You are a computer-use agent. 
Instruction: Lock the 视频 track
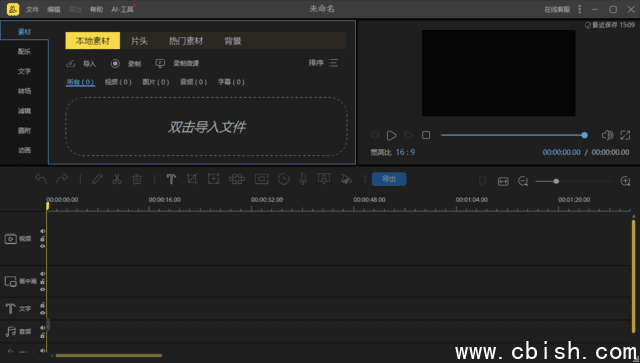(42, 239)
